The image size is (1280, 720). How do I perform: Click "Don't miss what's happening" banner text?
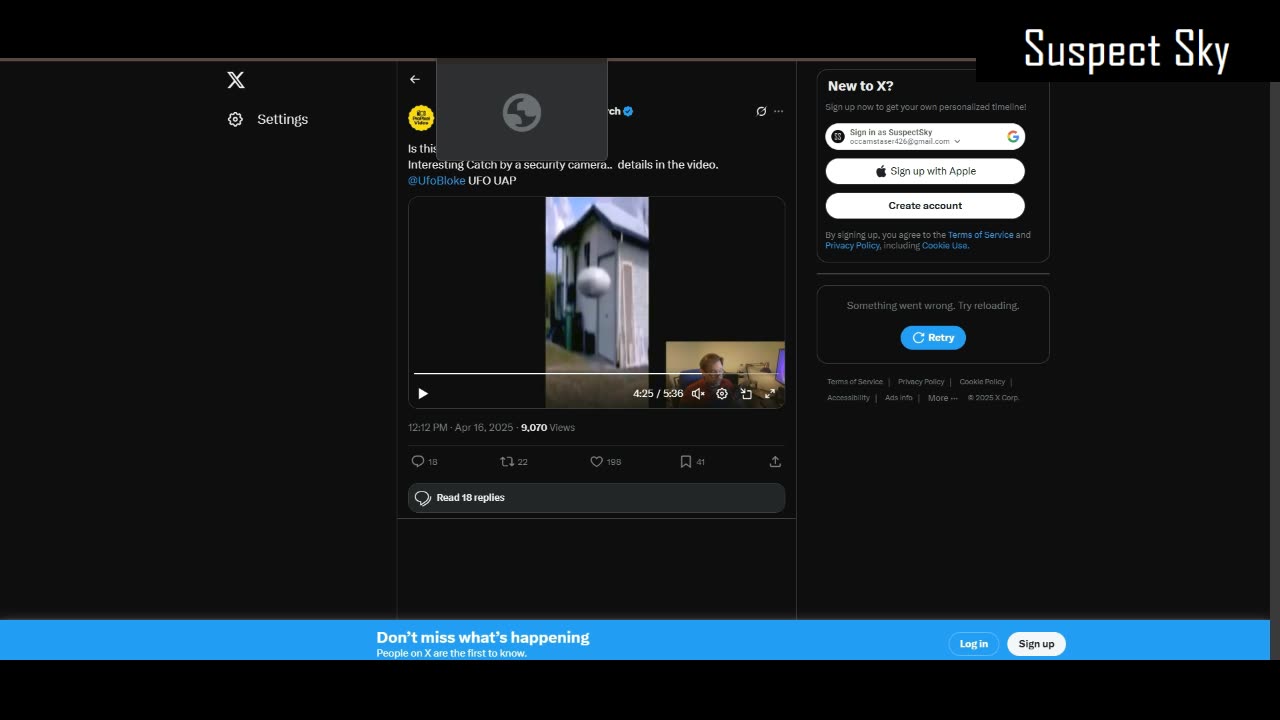click(483, 638)
